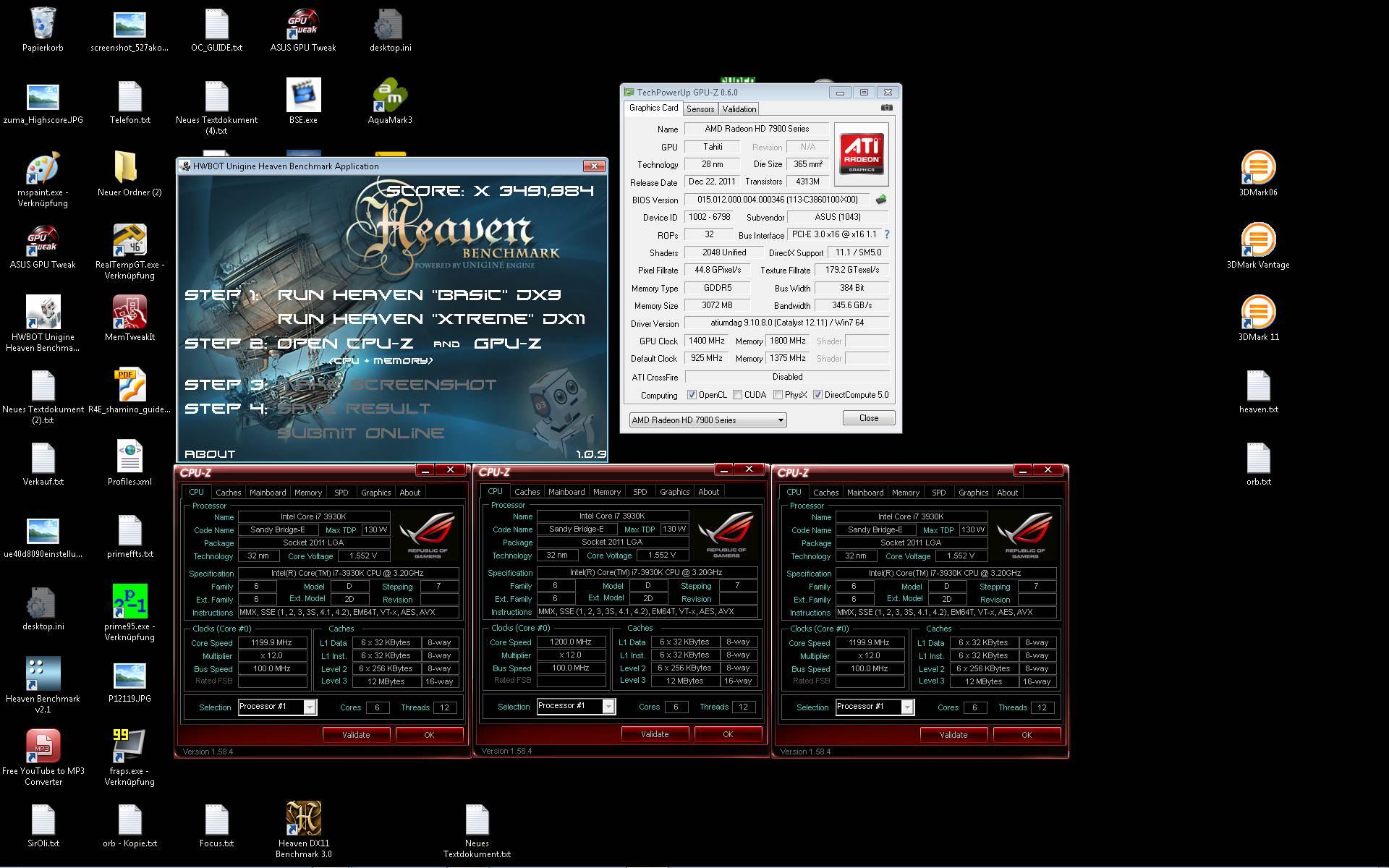1389x868 pixels.
Task: Click Close button in GPU-Z window
Action: coord(869,418)
